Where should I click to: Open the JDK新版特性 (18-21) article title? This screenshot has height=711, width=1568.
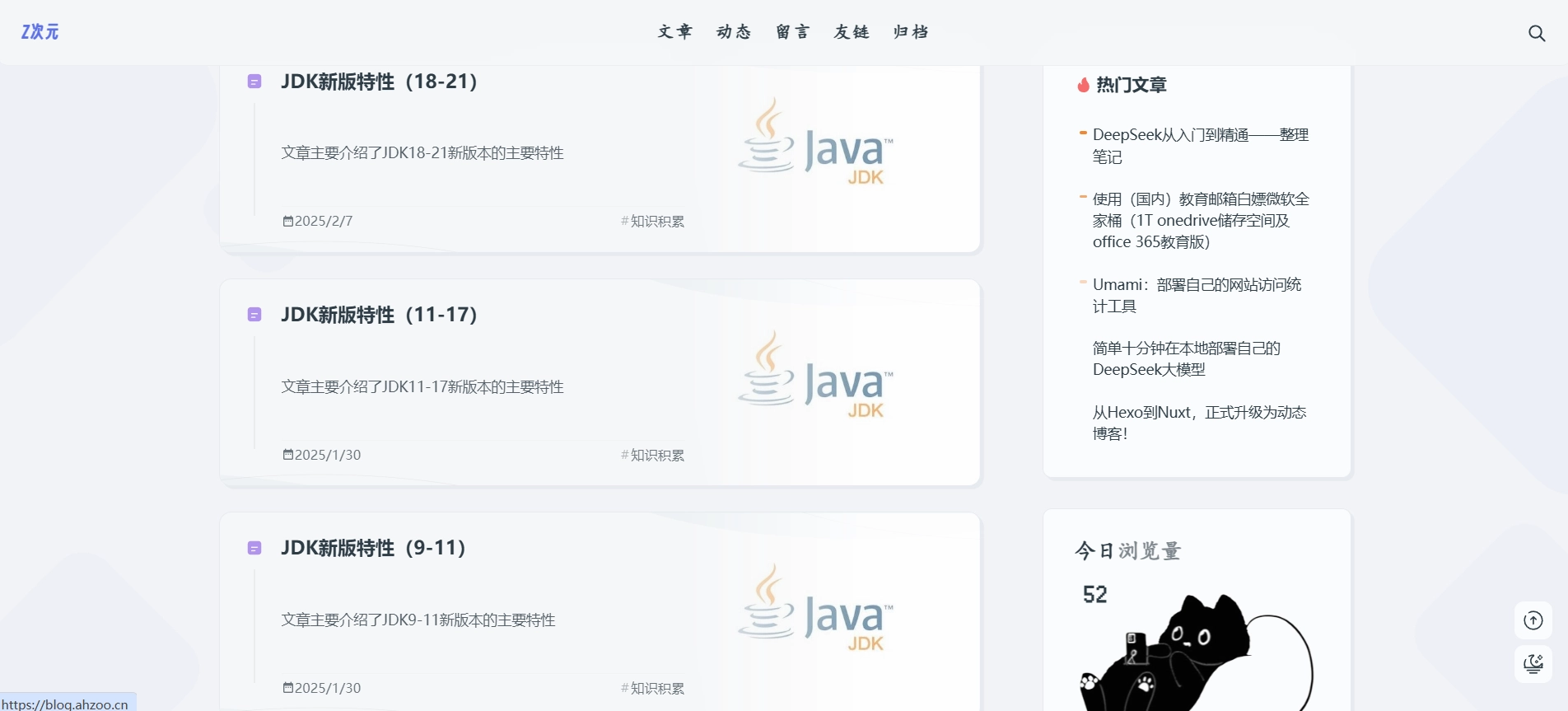click(379, 82)
